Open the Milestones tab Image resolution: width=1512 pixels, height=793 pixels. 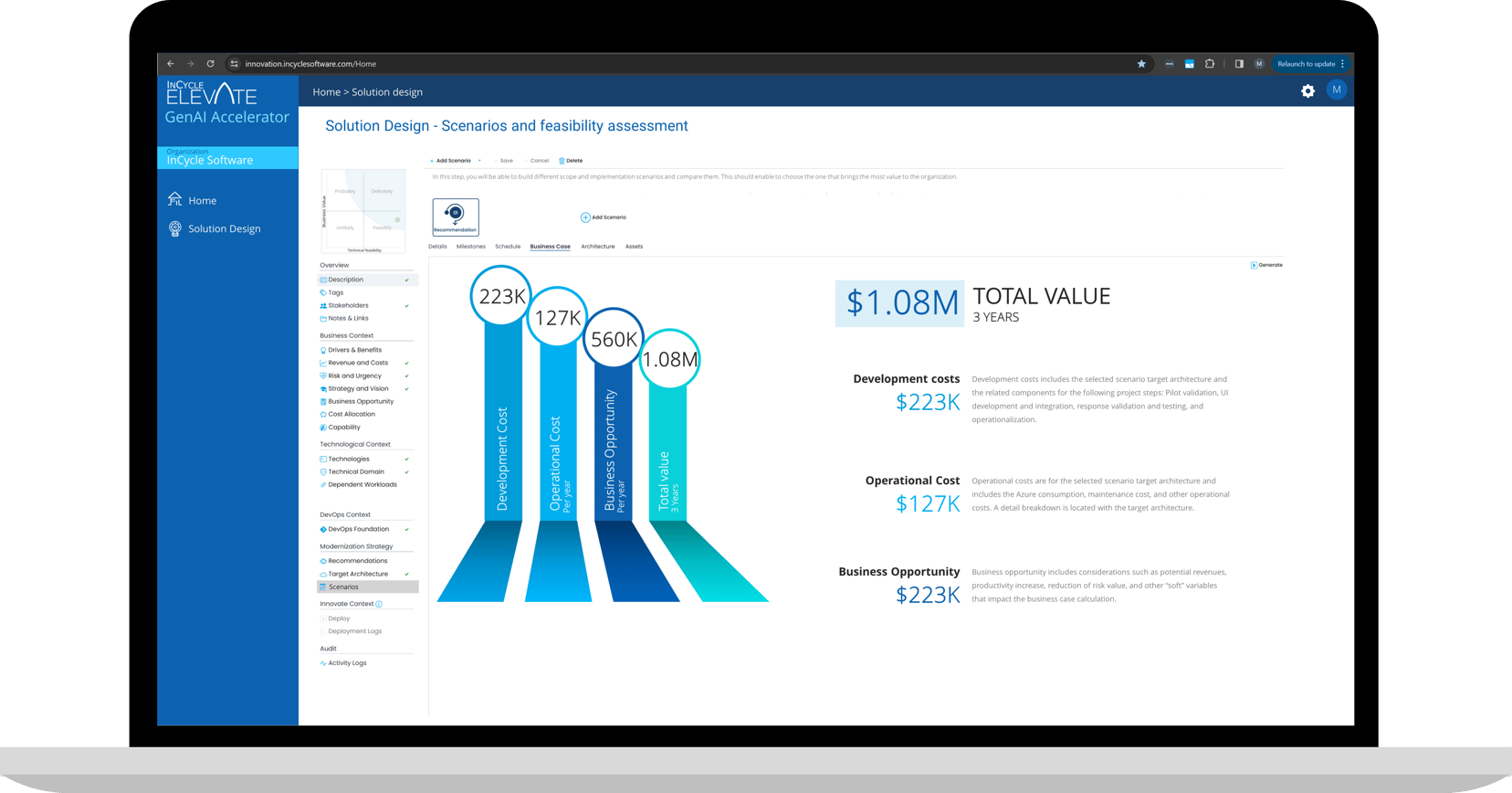click(470, 247)
